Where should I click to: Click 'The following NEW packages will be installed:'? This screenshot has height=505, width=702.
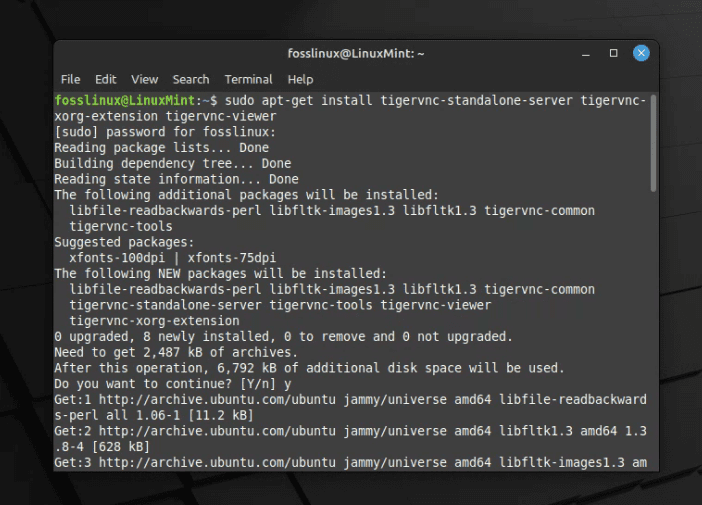pos(221,274)
